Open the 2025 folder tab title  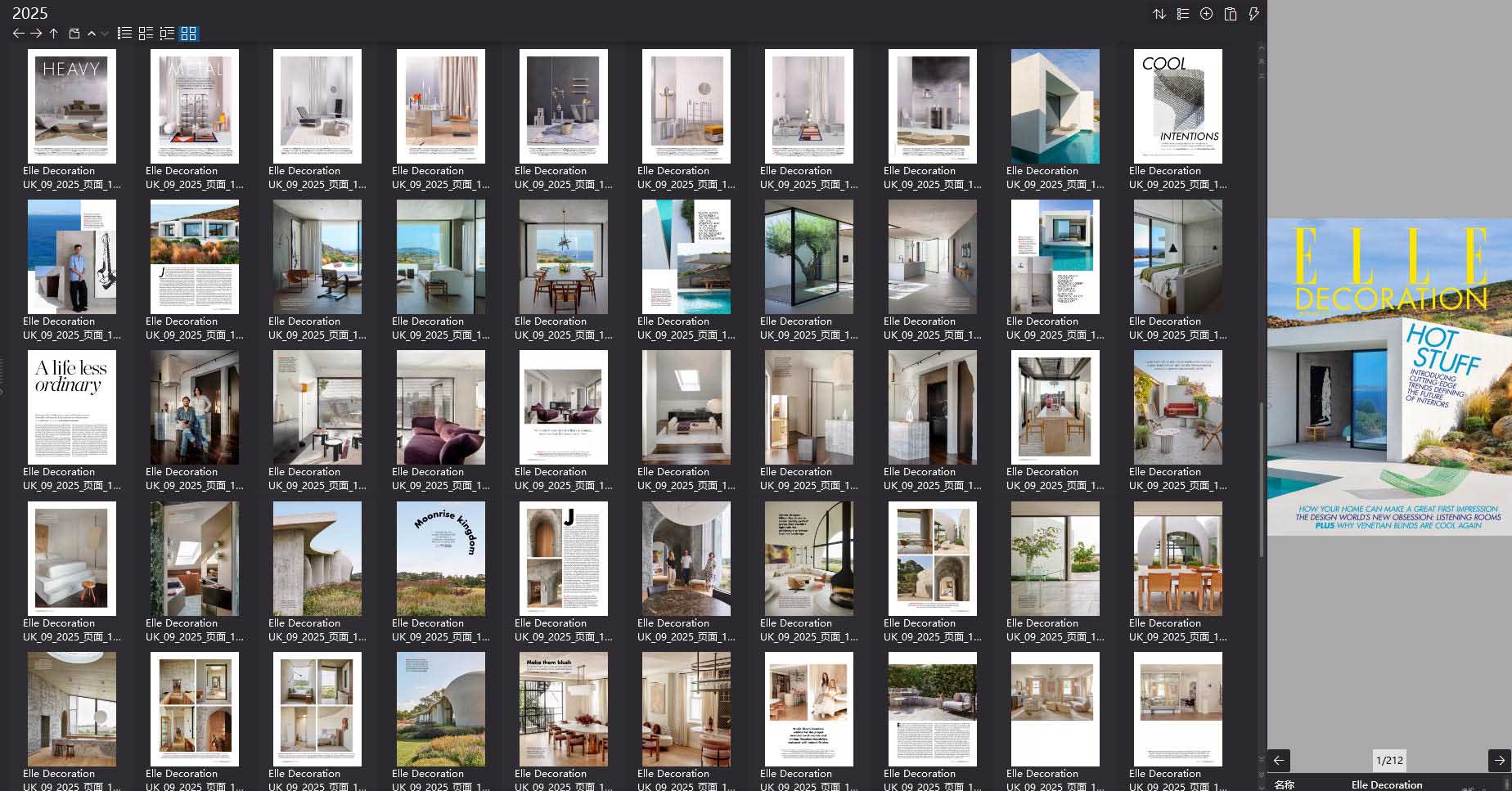pos(30,13)
